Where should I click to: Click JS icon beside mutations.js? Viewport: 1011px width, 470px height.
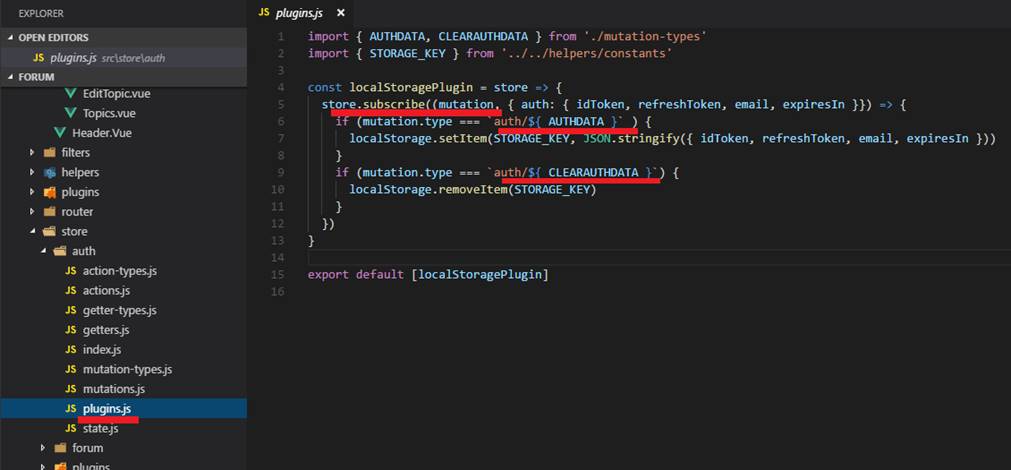point(71,389)
